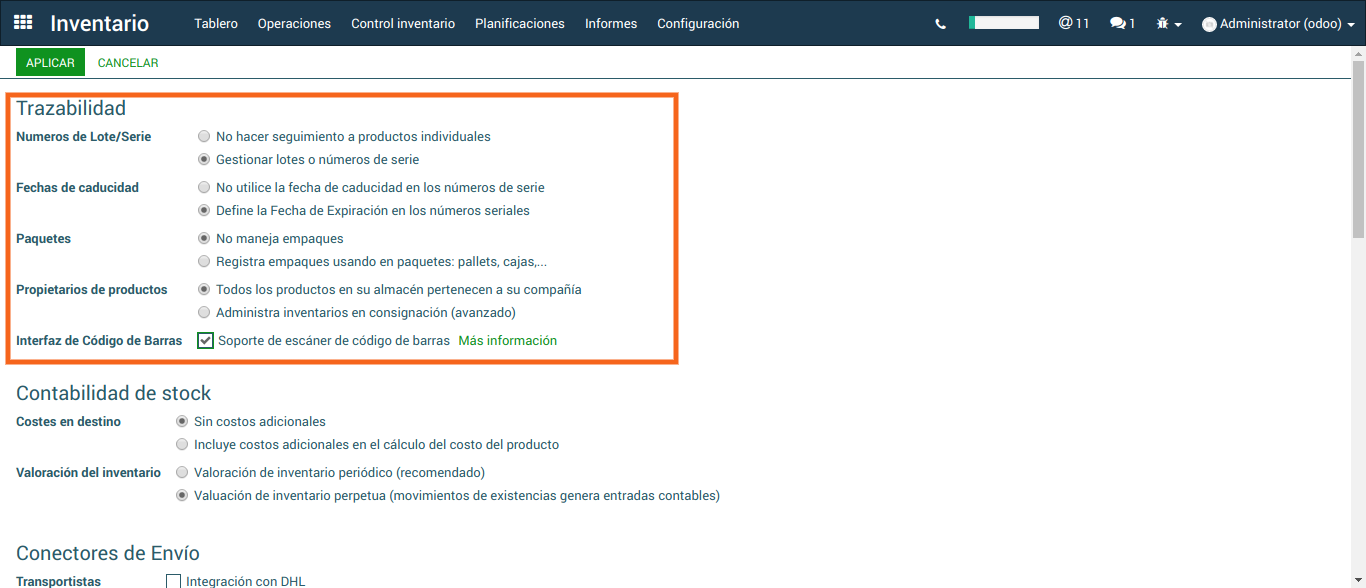The height and width of the screenshot is (588, 1366).
Task: Select No hacer seguimiento a productos individuales
Action: pos(205,136)
